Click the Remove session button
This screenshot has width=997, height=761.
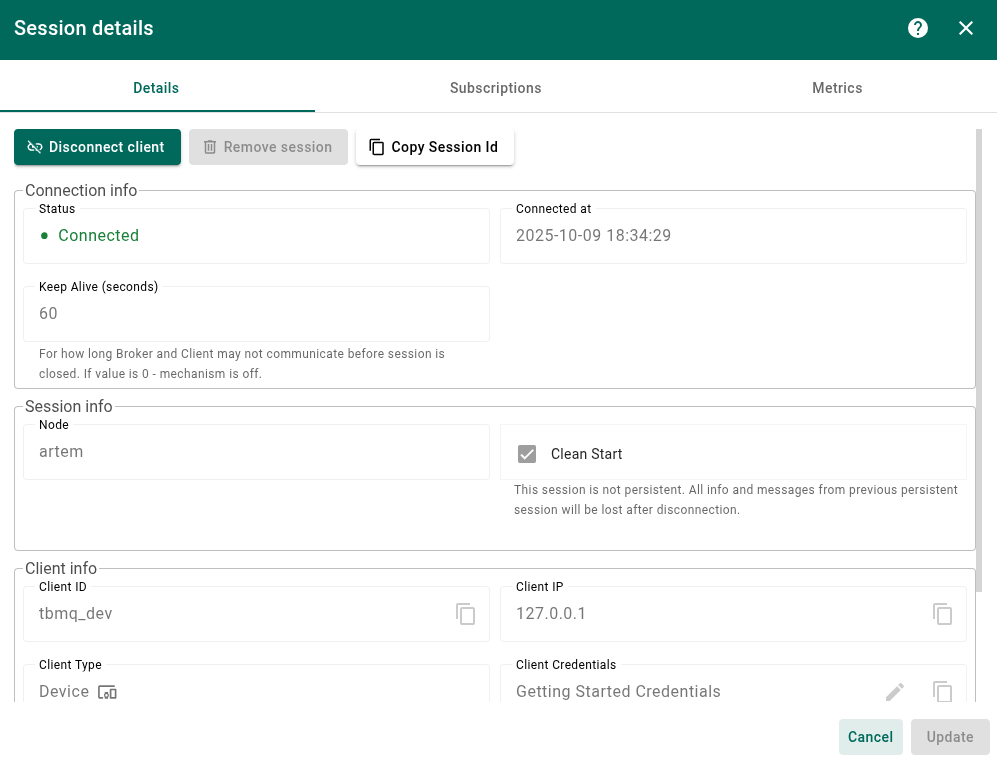(268, 147)
